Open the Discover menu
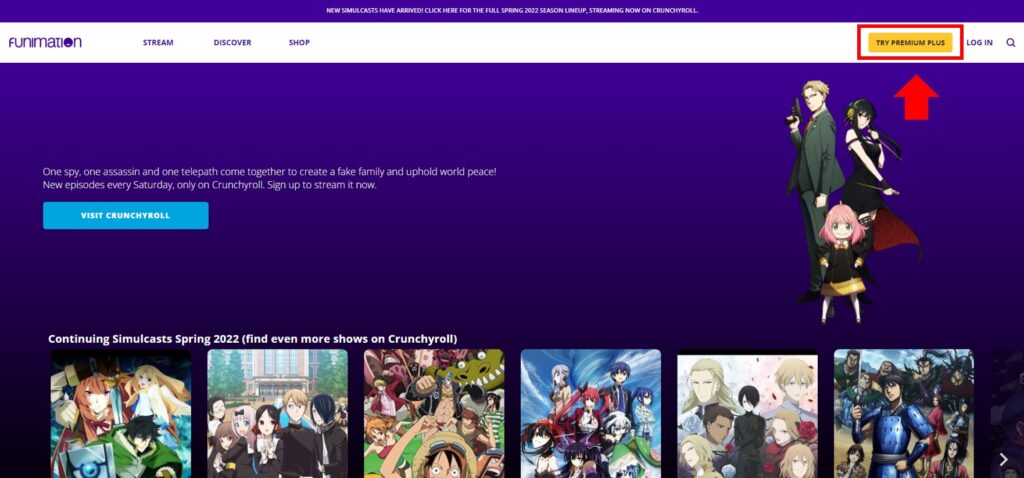The width and height of the screenshot is (1024, 478). [x=232, y=43]
